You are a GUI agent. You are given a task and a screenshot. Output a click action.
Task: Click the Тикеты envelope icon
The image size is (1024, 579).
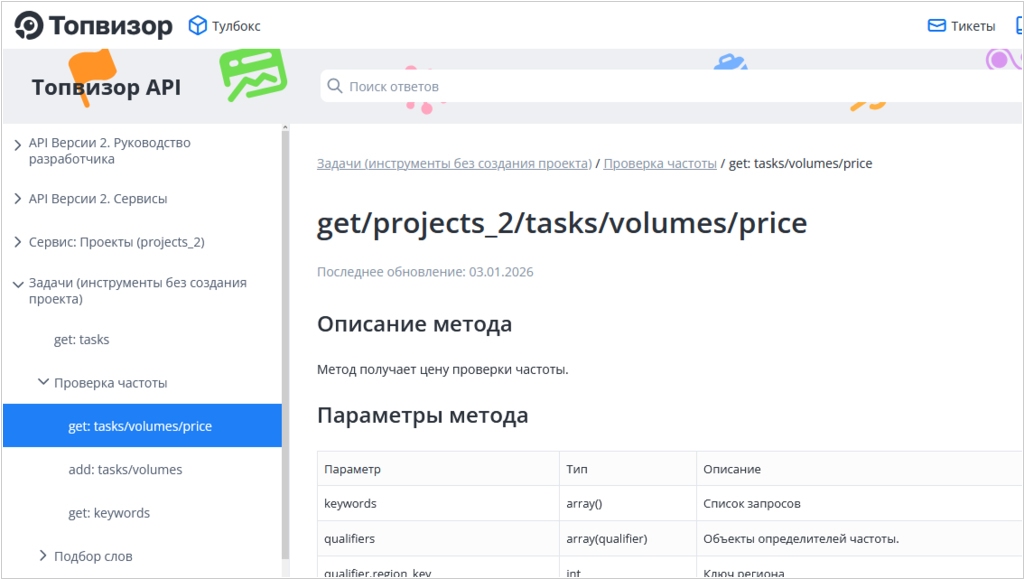[937, 26]
